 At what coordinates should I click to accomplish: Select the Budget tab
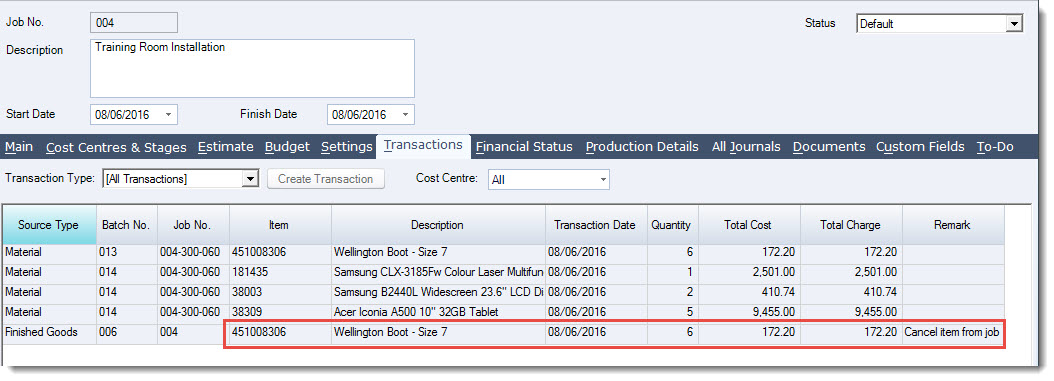tap(288, 146)
